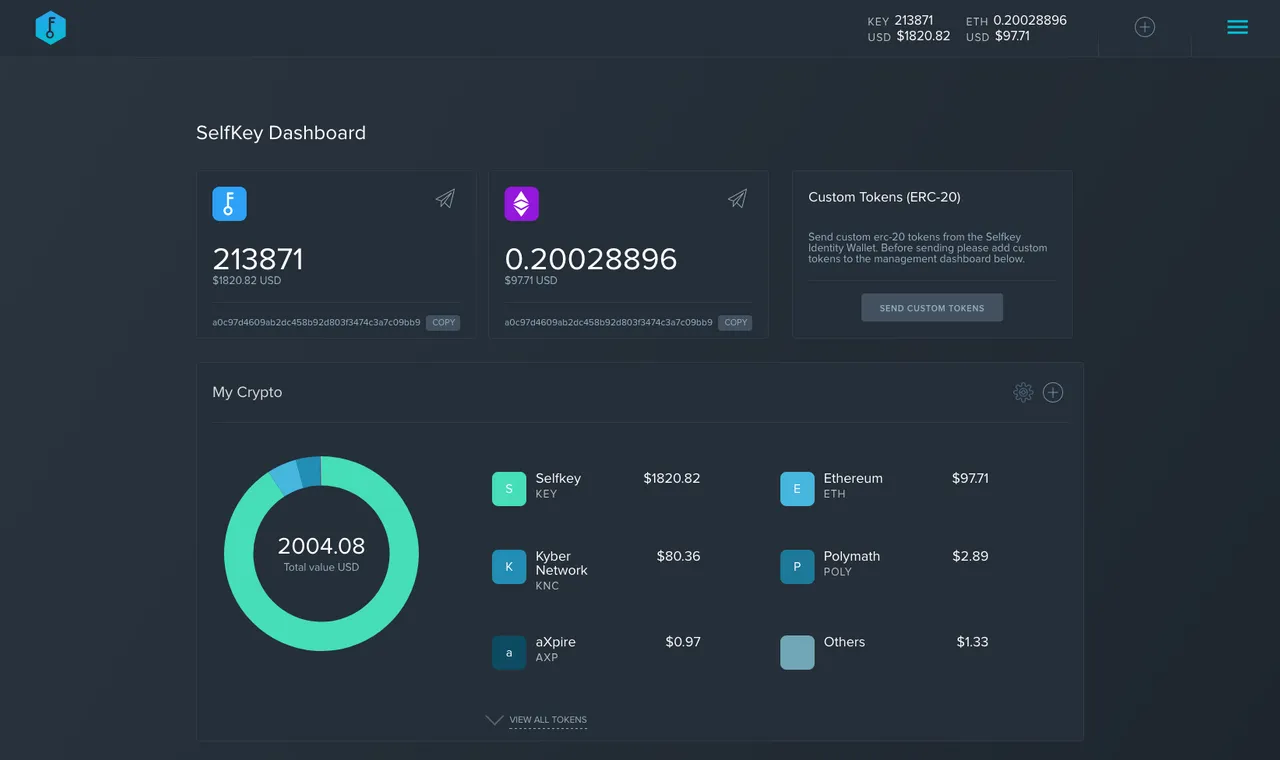Click the Custom Tokens (ERC-20) title

[884, 197]
